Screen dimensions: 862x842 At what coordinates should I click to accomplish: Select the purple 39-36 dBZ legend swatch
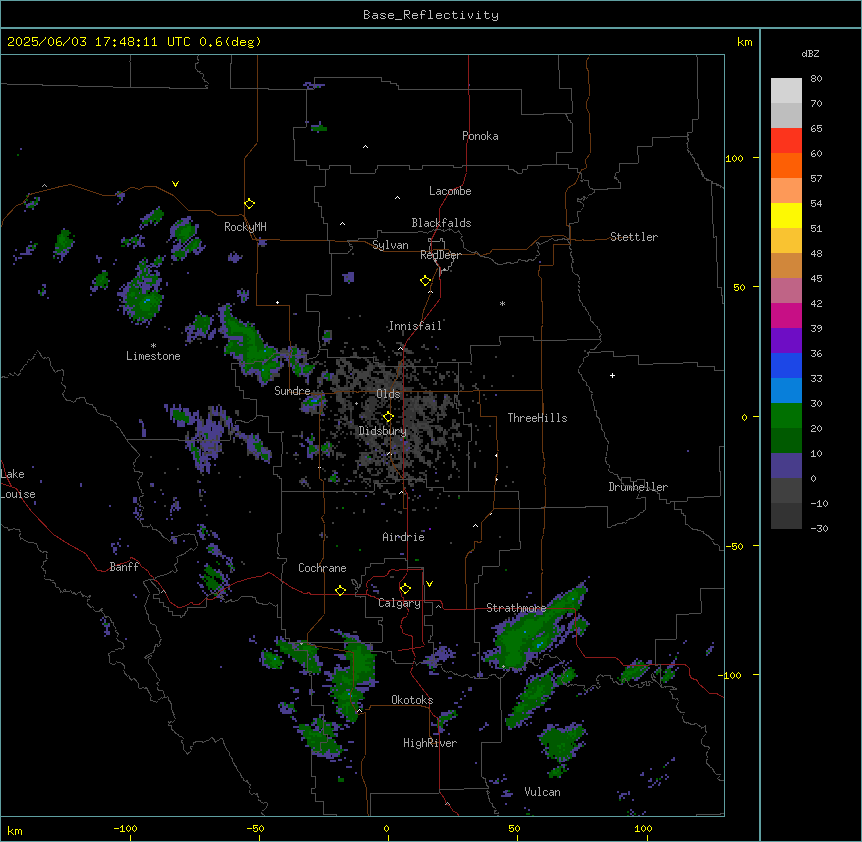(786, 341)
